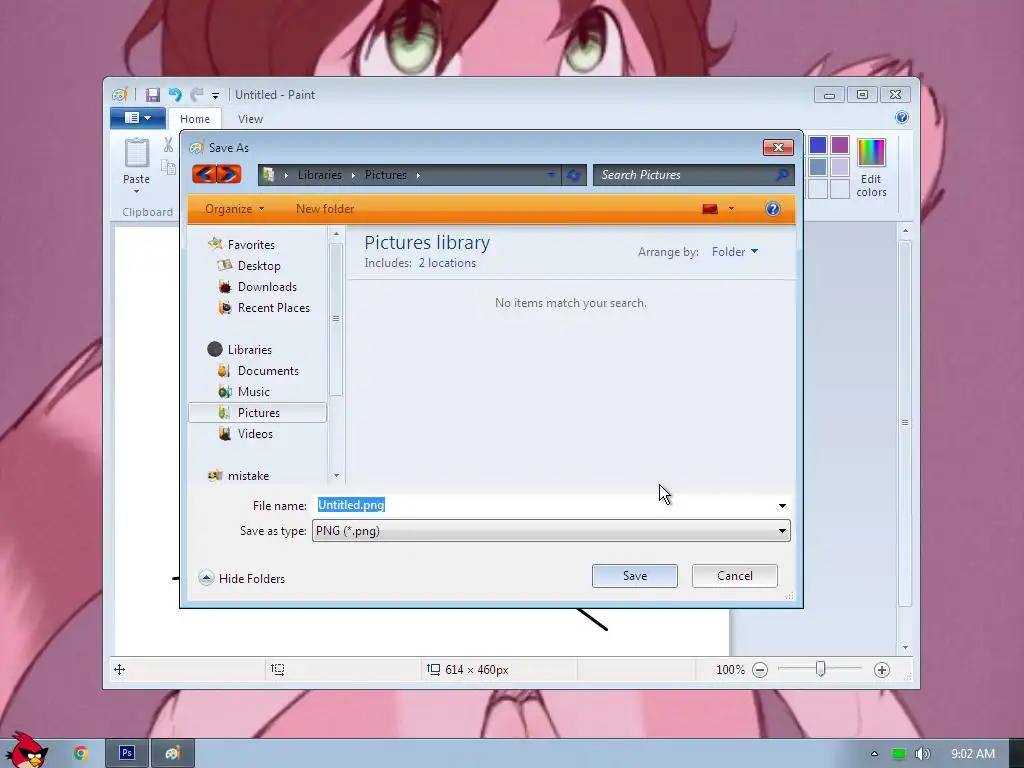The width and height of the screenshot is (1024, 768).
Task: Click the red change view icon
Action: click(710, 209)
